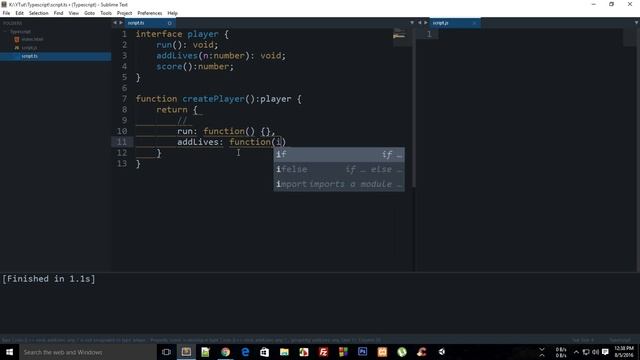
Task: Open the Action Center notifications
Action: tap(605, 352)
